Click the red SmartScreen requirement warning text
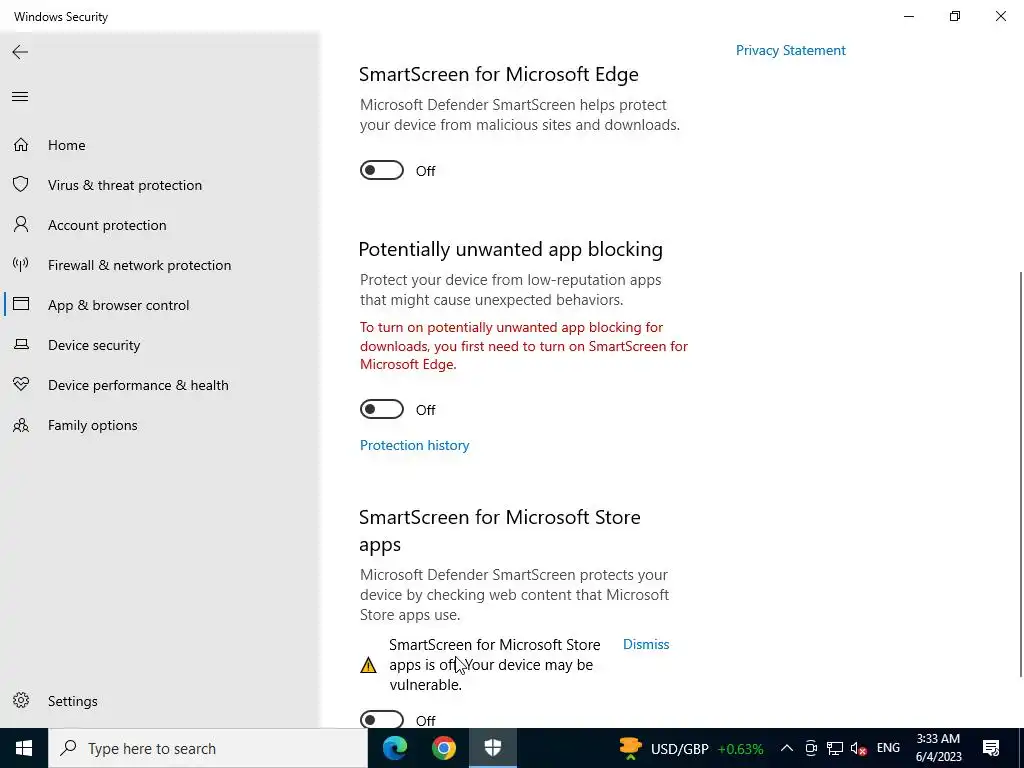Viewport: 1024px width, 768px height. 524,345
